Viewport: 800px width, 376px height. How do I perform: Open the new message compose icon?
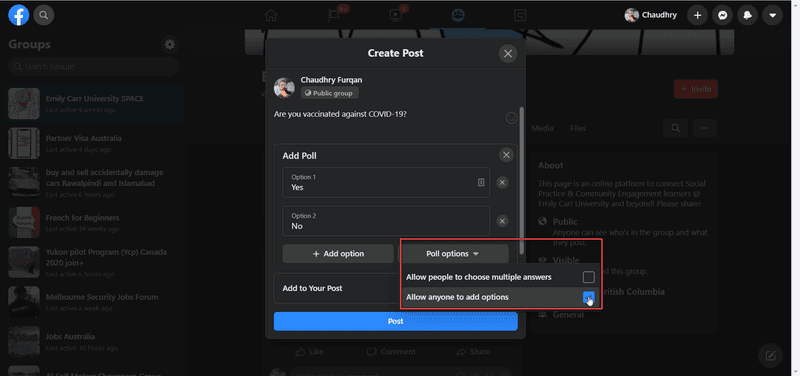point(771,355)
